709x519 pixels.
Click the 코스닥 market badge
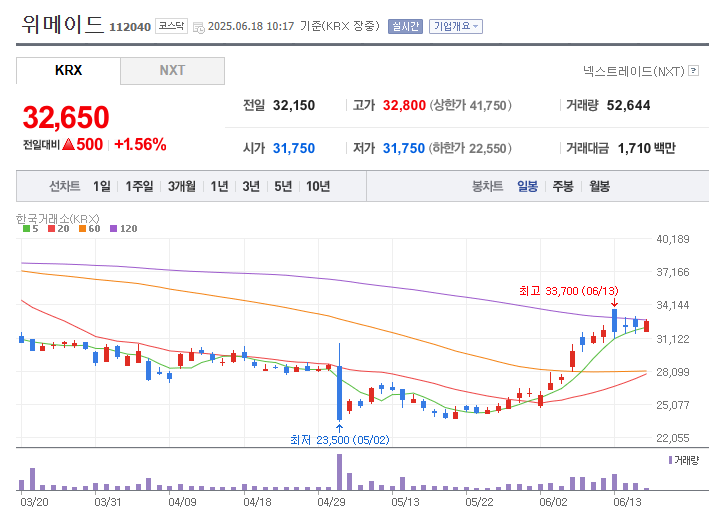point(171,26)
